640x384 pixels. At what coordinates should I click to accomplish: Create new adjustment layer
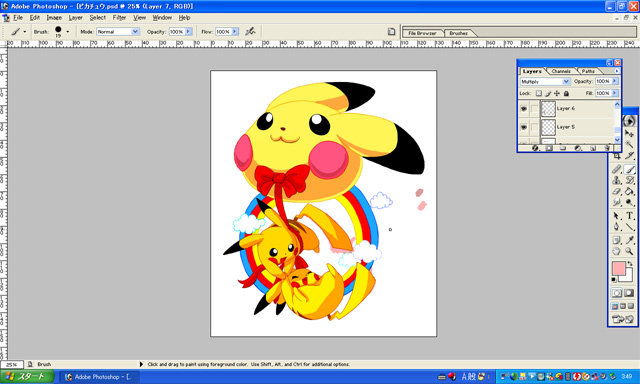pos(578,148)
